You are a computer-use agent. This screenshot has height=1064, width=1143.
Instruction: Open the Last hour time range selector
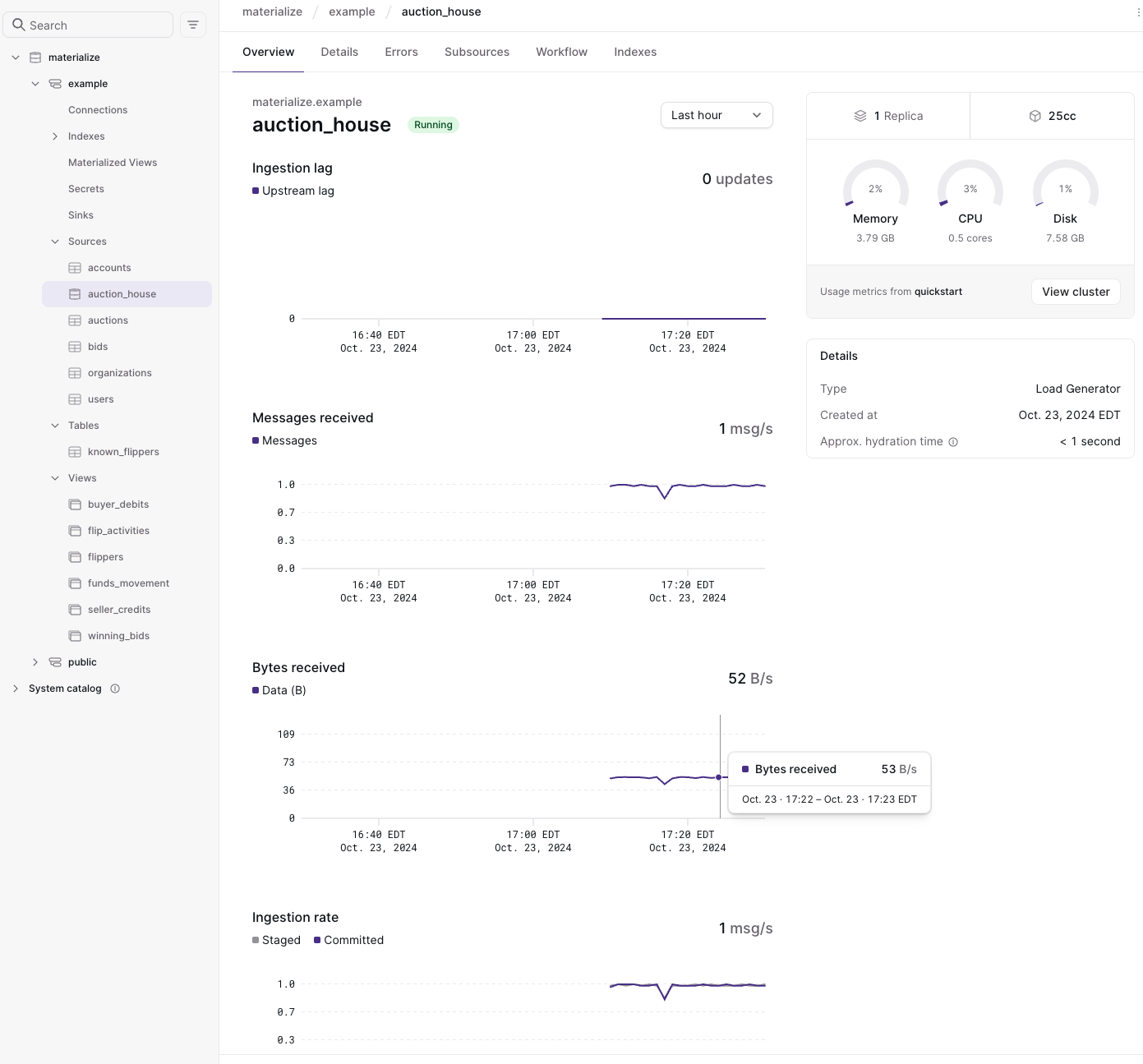coord(715,115)
